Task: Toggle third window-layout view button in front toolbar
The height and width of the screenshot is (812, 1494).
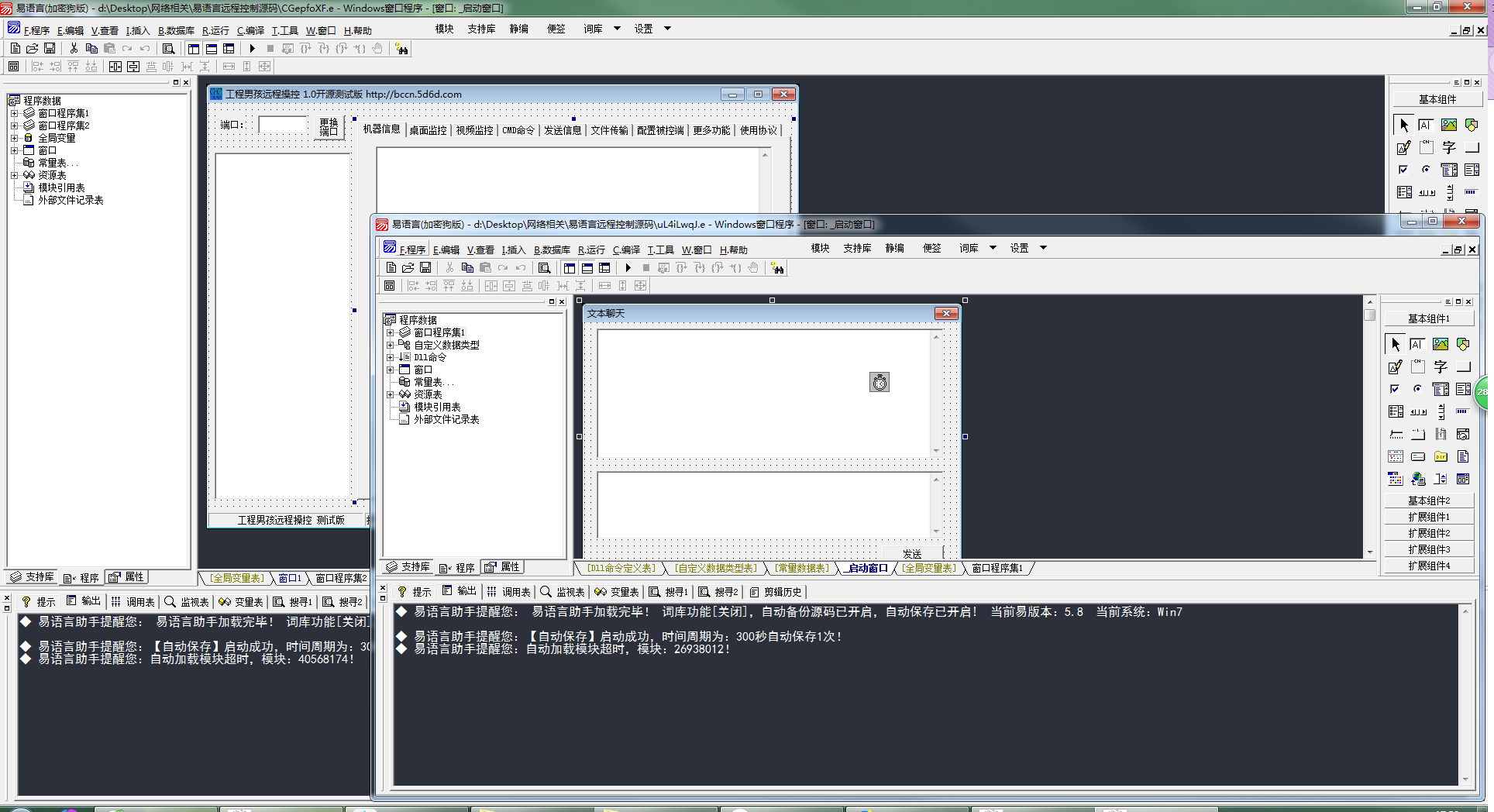Action: (604, 268)
